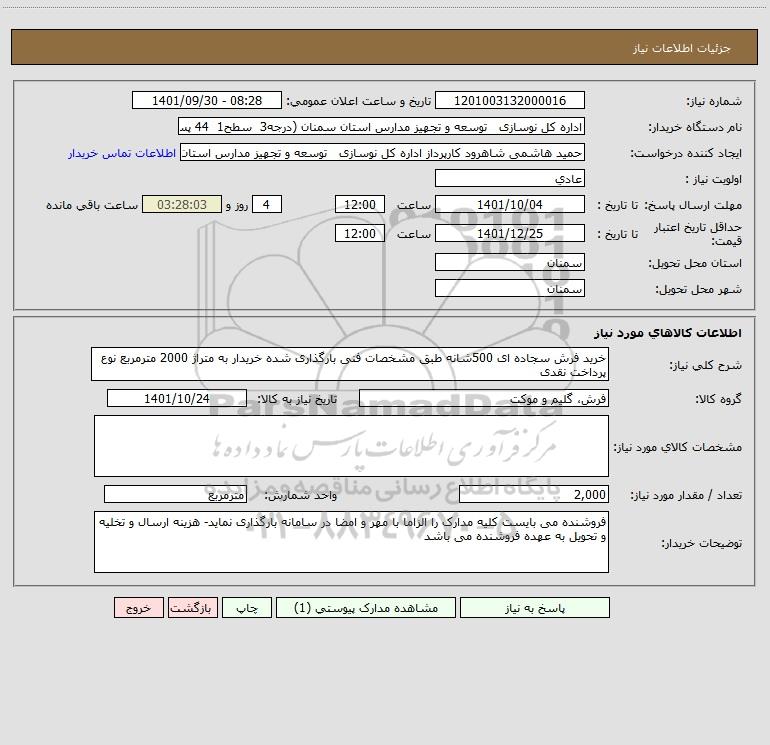The height and width of the screenshot is (745, 770).
Task: Click delivery province field 'سمنان'
Action: pyautogui.click(x=510, y=262)
